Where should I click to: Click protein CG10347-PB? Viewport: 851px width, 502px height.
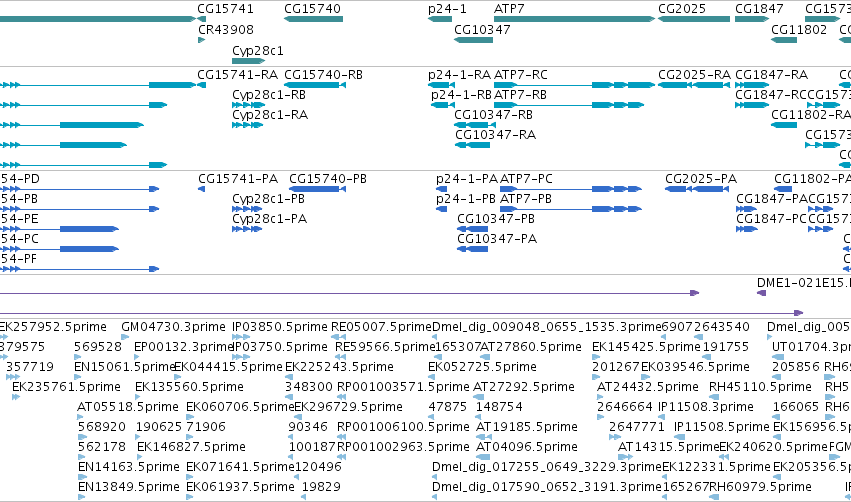tap(496, 219)
